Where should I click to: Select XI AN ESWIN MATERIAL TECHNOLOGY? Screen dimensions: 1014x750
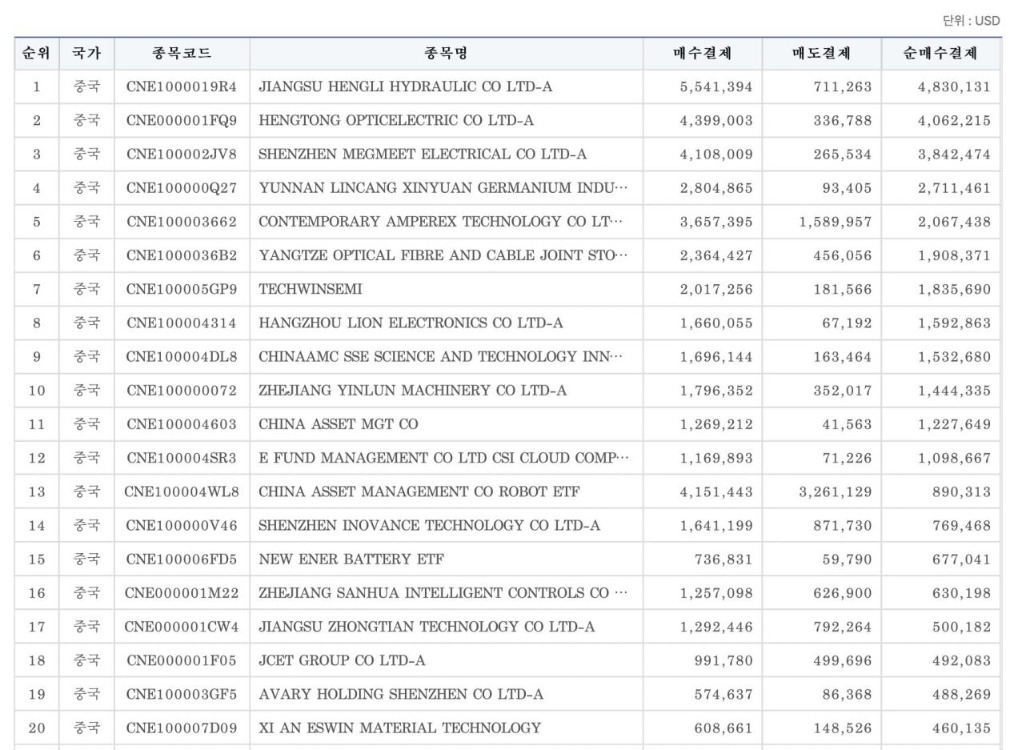pos(400,728)
